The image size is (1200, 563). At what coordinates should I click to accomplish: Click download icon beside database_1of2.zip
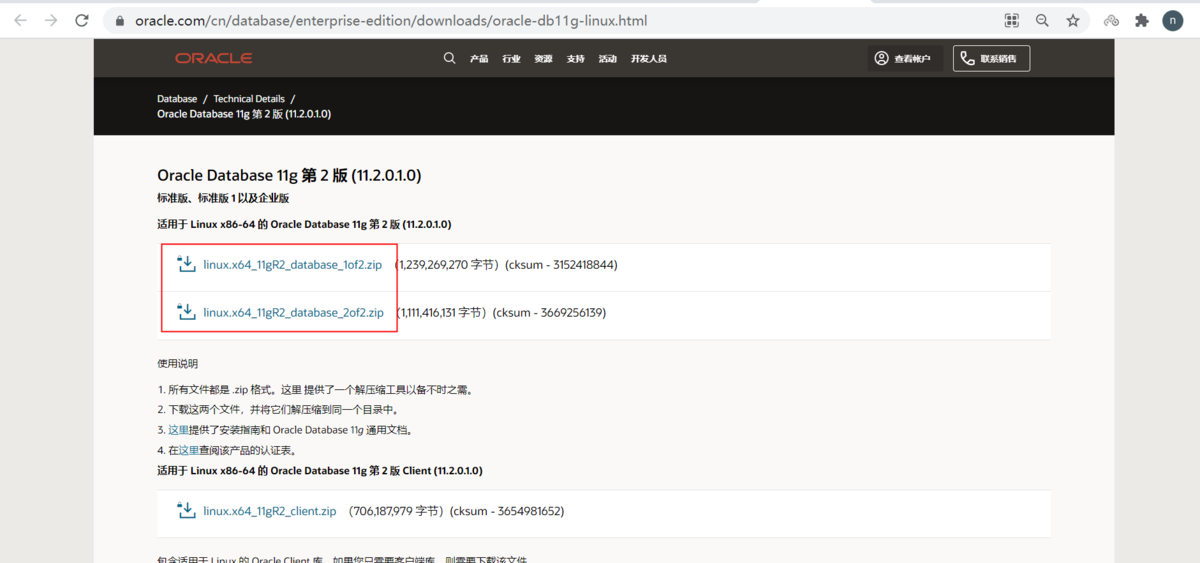tap(186, 264)
